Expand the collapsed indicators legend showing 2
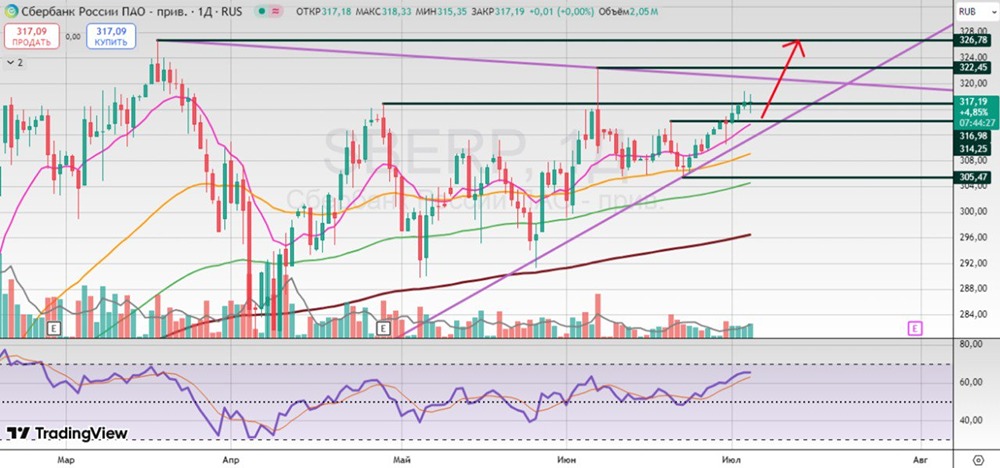Image resolution: width=1000 pixels, height=468 pixels. pyautogui.click(x=14, y=62)
